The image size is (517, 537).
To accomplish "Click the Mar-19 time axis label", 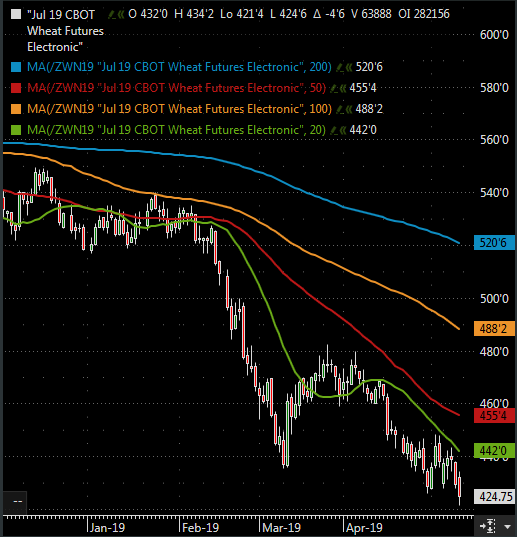I will 281,528.
